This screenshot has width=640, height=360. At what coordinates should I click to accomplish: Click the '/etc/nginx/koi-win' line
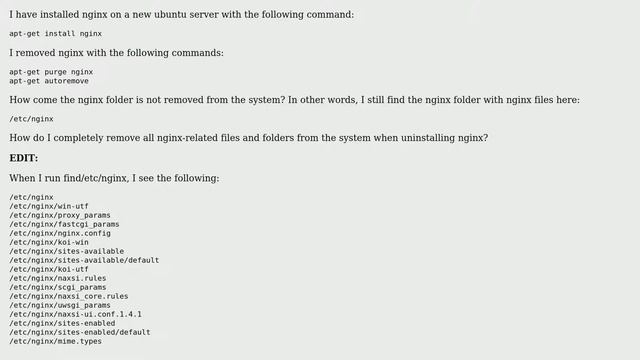pos(49,242)
